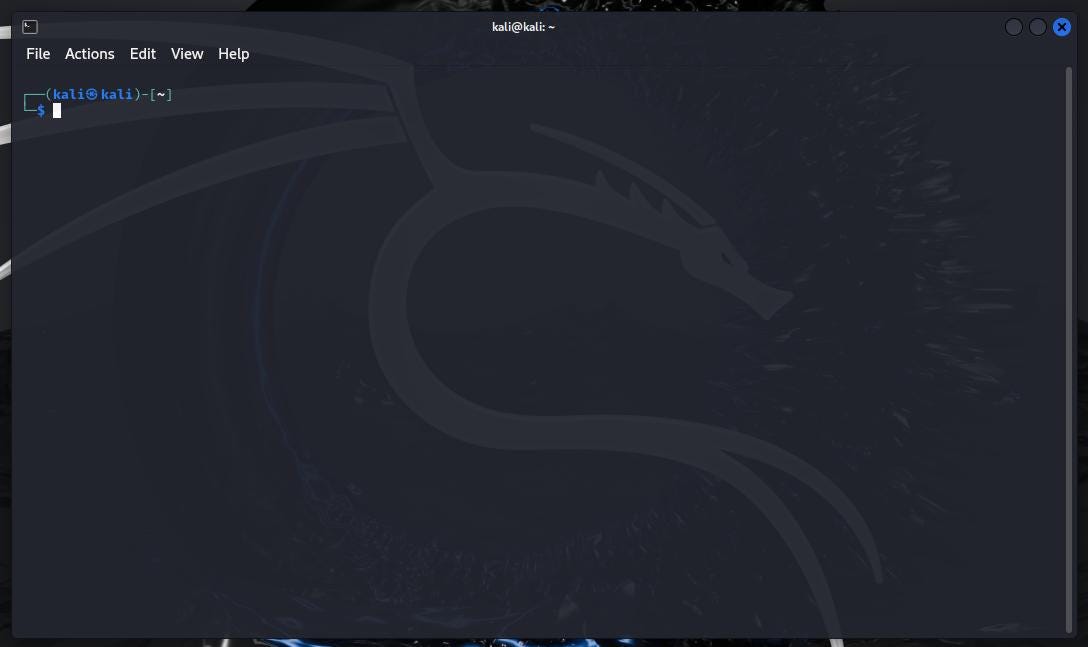Open the View menu
Viewport: 1088px width, 647px height.
(187, 53)
